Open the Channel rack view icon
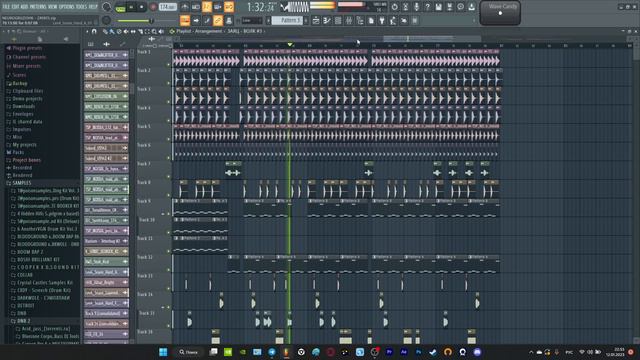 (x=338, y=20)
